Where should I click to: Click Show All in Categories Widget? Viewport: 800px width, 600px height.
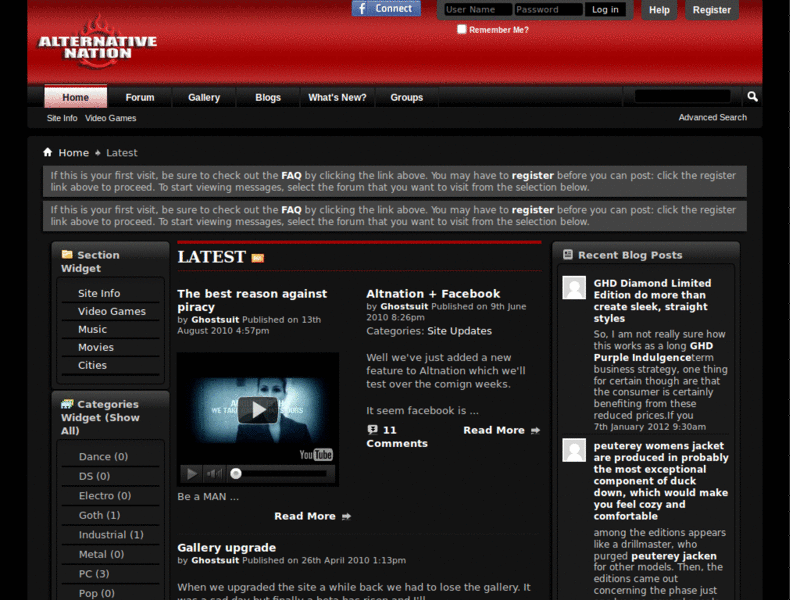point(99,424)
